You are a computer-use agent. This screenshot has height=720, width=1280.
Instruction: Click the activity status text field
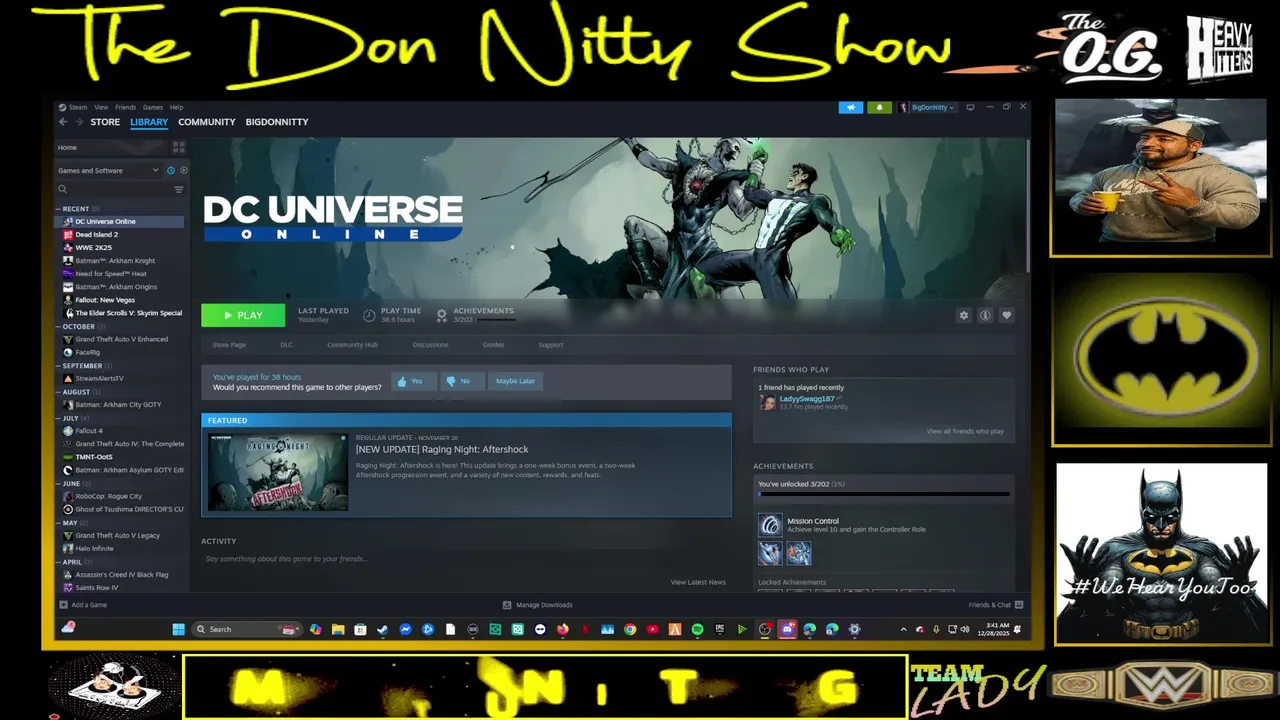(x=466, y=559)
